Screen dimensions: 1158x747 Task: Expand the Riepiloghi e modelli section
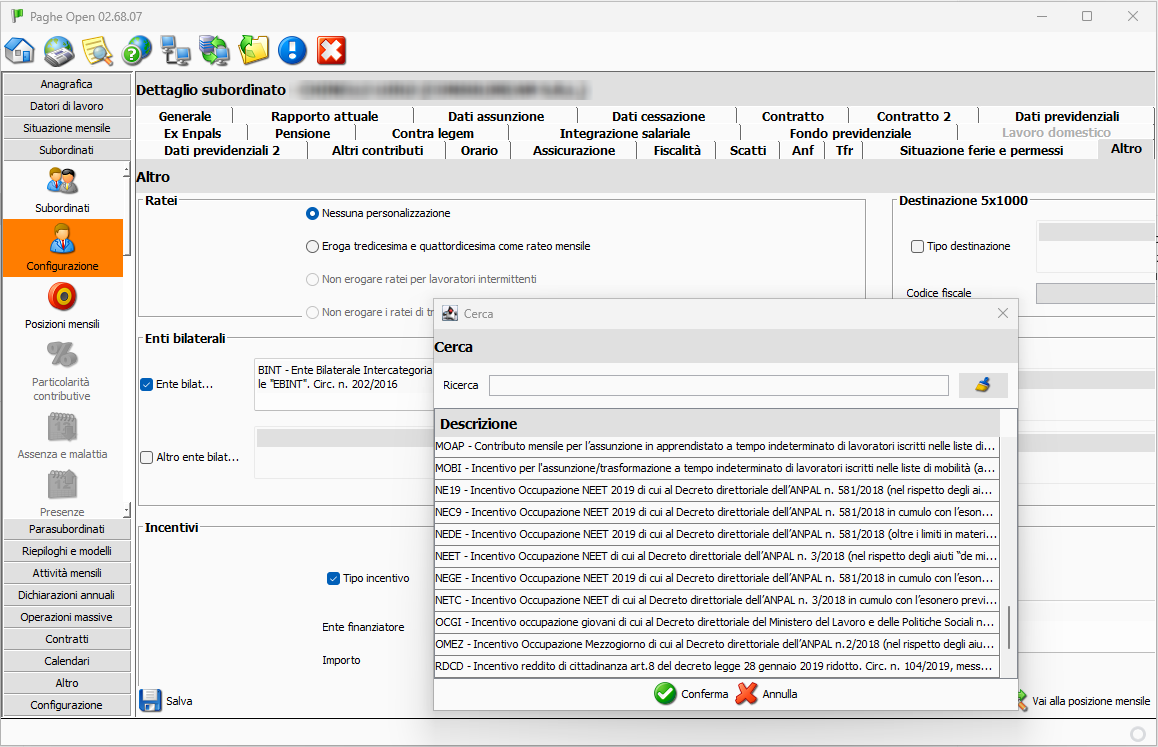click(x=66, y=551)
